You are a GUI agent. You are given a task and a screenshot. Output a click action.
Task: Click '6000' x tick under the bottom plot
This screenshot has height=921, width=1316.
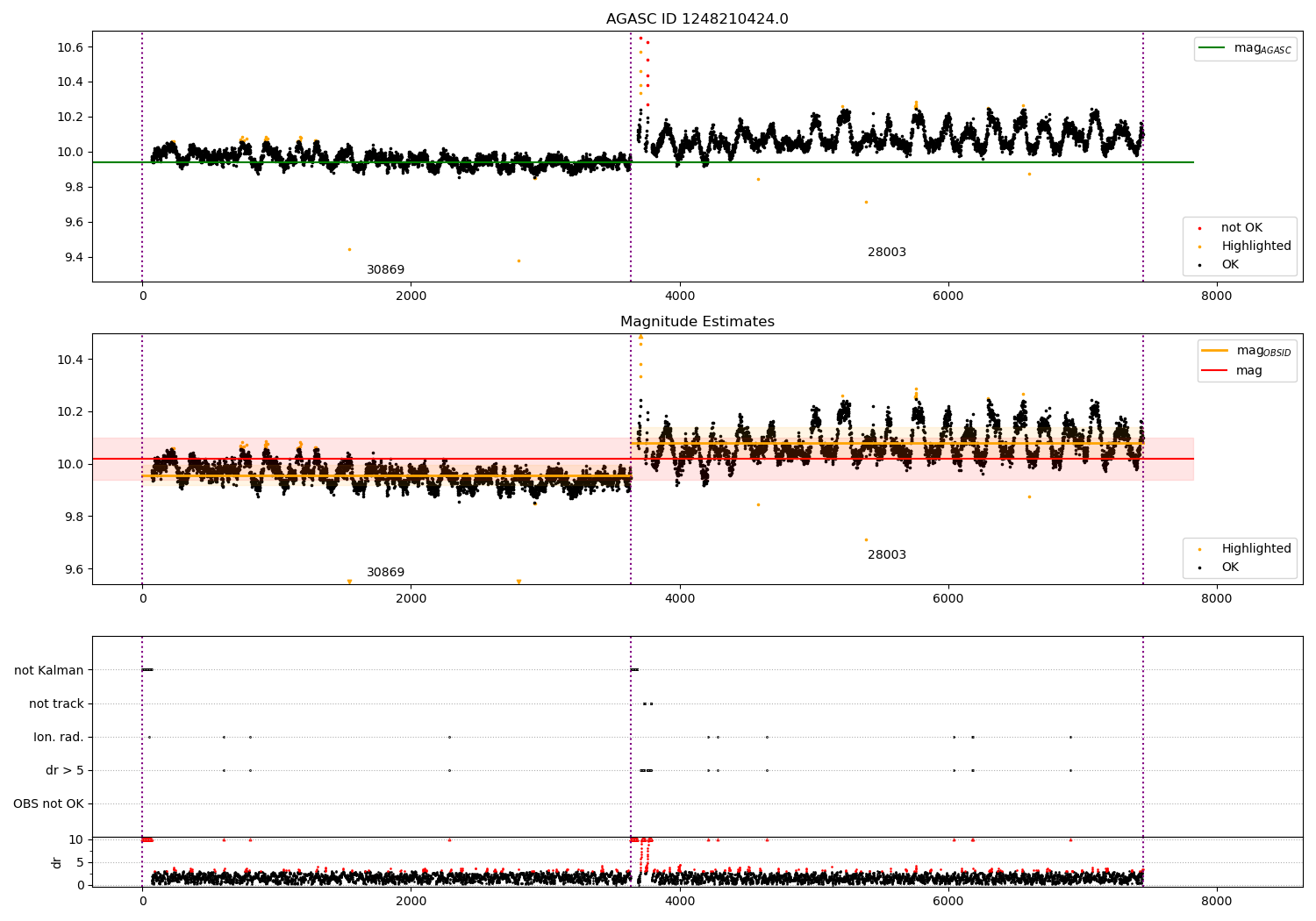coord(948,902)
